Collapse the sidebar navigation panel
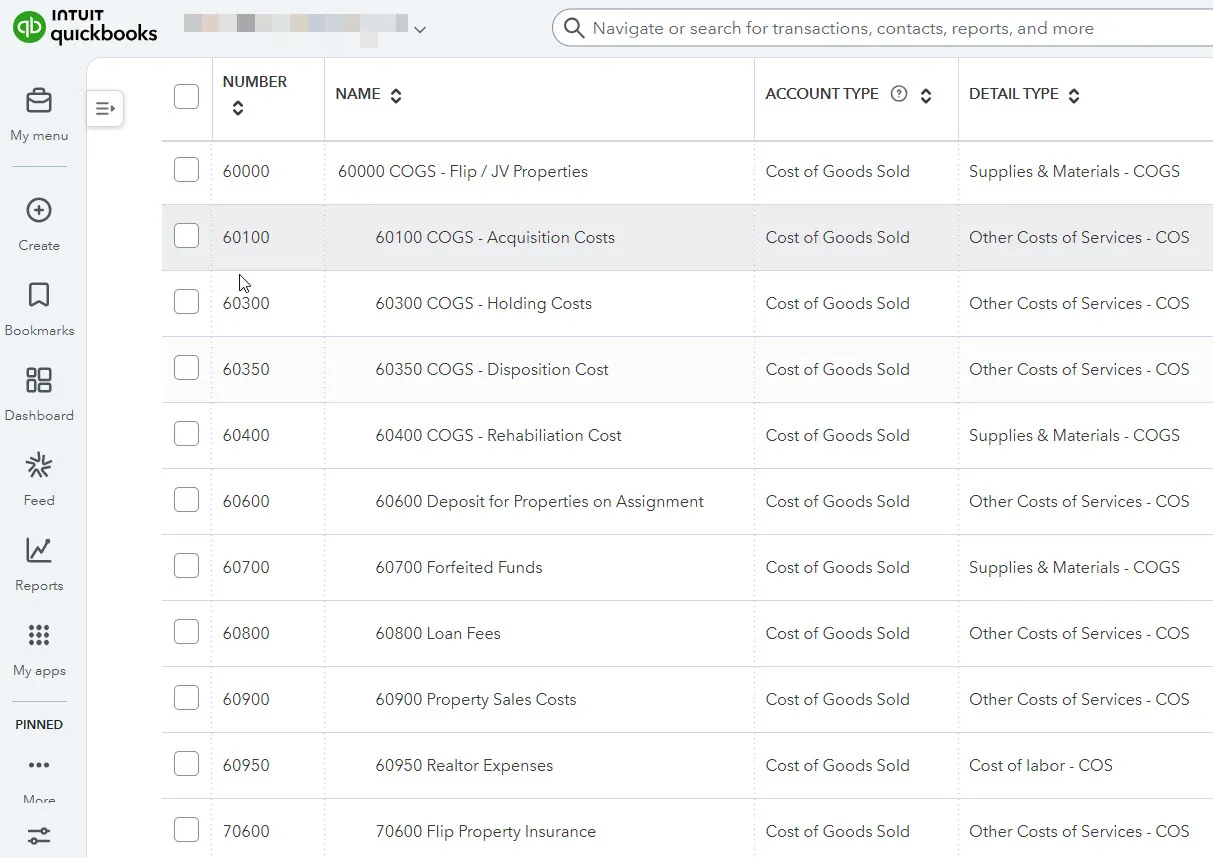Viewport: 1213px width, 858px height. [x=105, y=109]
